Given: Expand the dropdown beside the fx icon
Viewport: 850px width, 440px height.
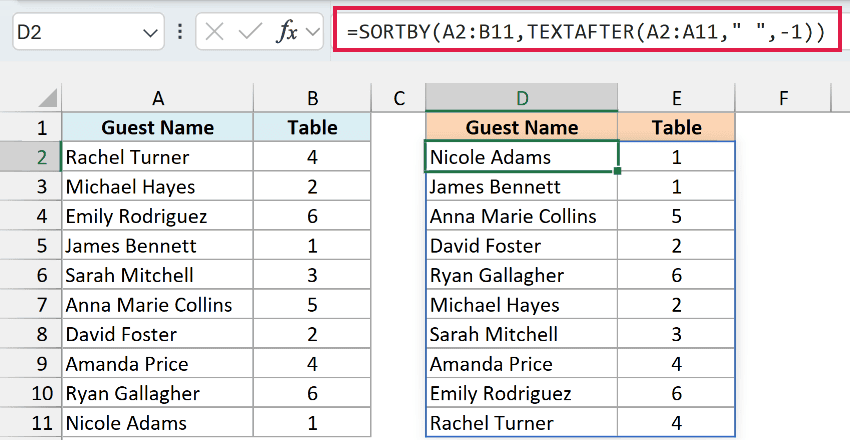Looking at the screenshot, I should pyautogui.click(x=313, y=33).
